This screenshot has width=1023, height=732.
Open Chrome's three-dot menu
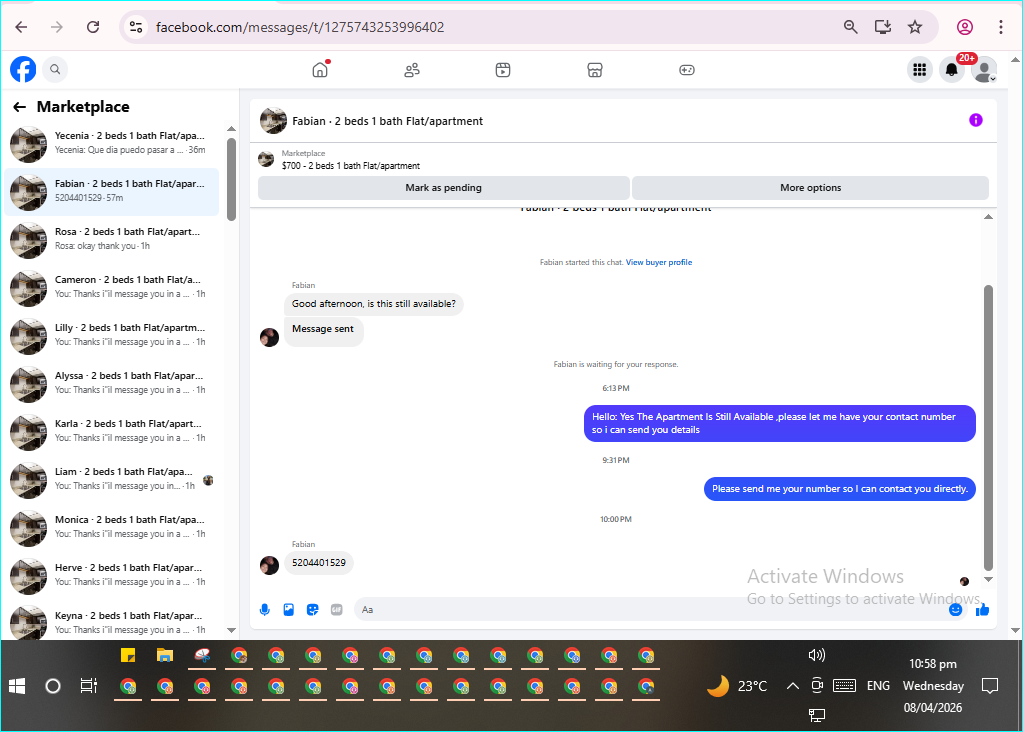point(1001,27)
